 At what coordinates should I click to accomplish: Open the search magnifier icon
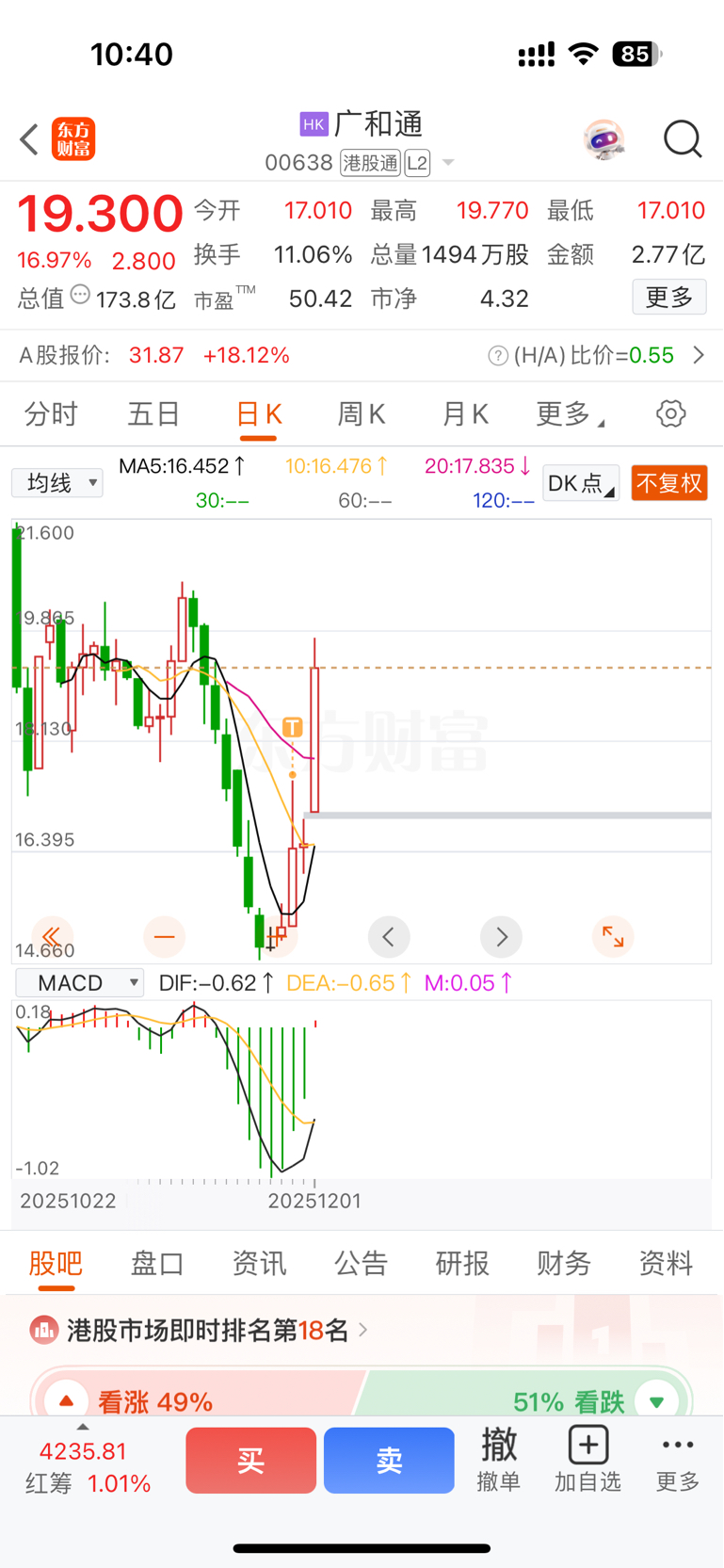point(683,139)
